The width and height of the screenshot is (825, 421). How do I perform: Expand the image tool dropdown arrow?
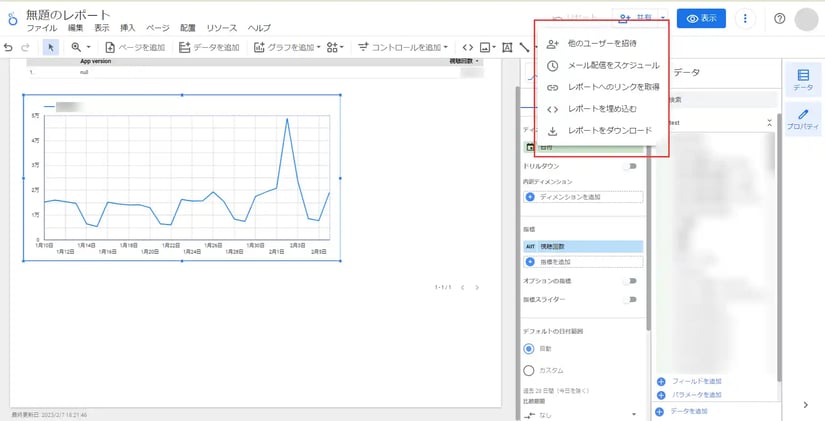point(495,47)
